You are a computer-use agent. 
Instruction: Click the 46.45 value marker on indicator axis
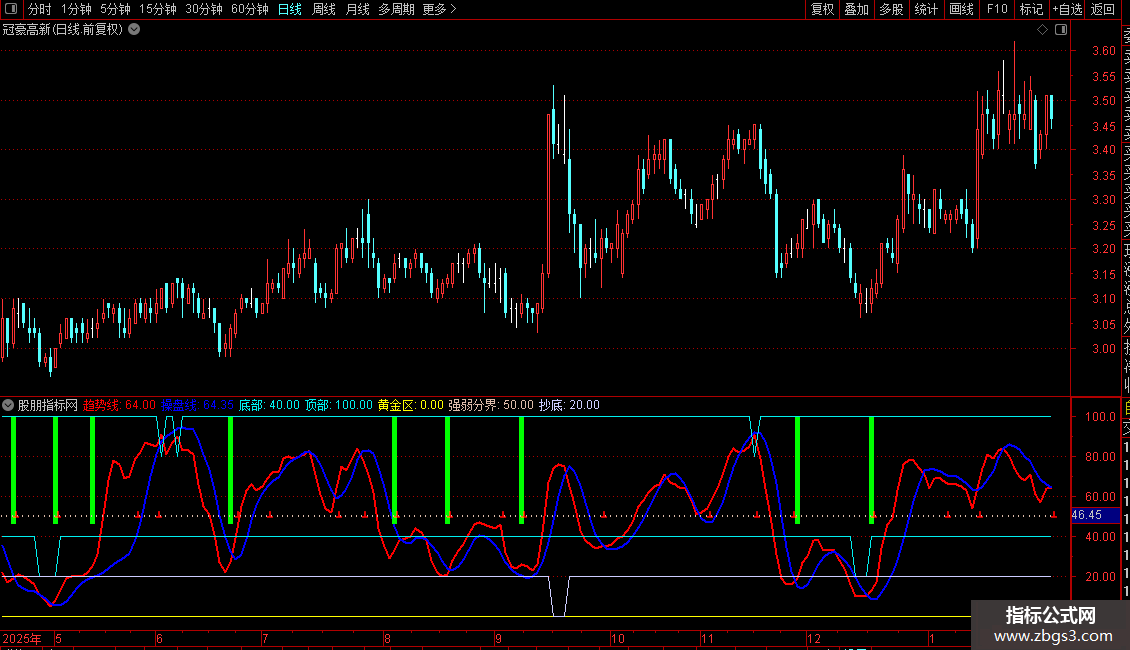(x=1086, y=515)
